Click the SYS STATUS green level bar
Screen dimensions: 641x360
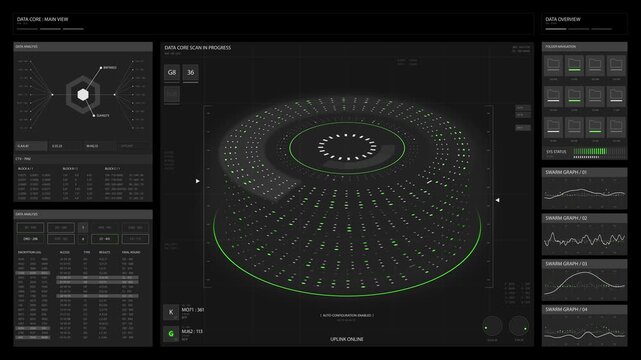(590, 152)
